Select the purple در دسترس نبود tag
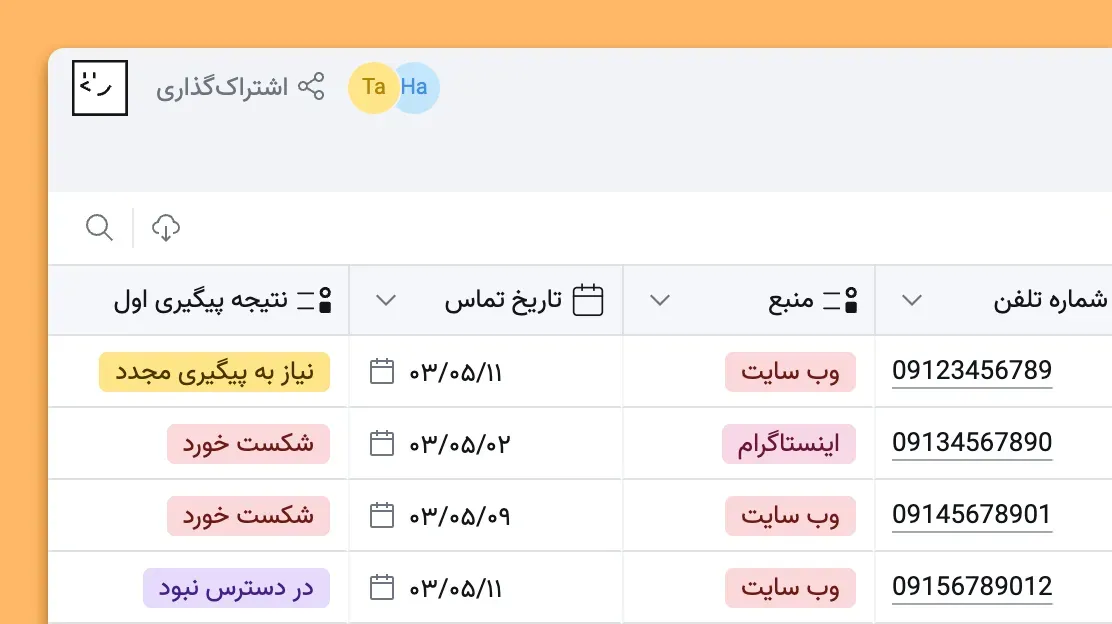 236,587
